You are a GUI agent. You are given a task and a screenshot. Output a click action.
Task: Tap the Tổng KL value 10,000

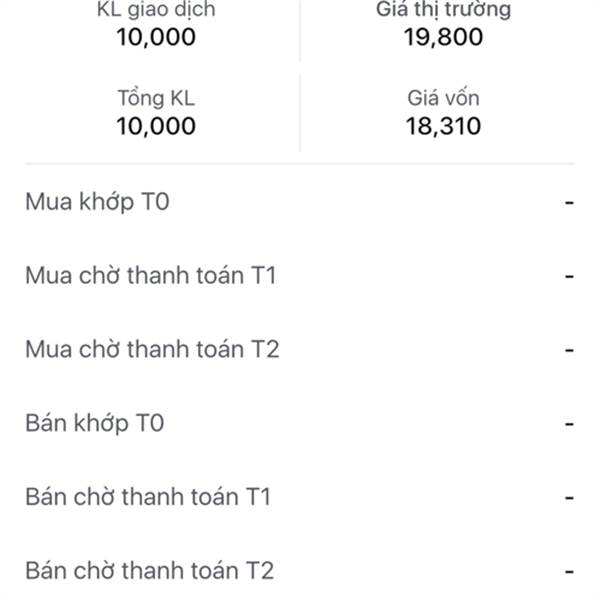[x=156, y=126]
